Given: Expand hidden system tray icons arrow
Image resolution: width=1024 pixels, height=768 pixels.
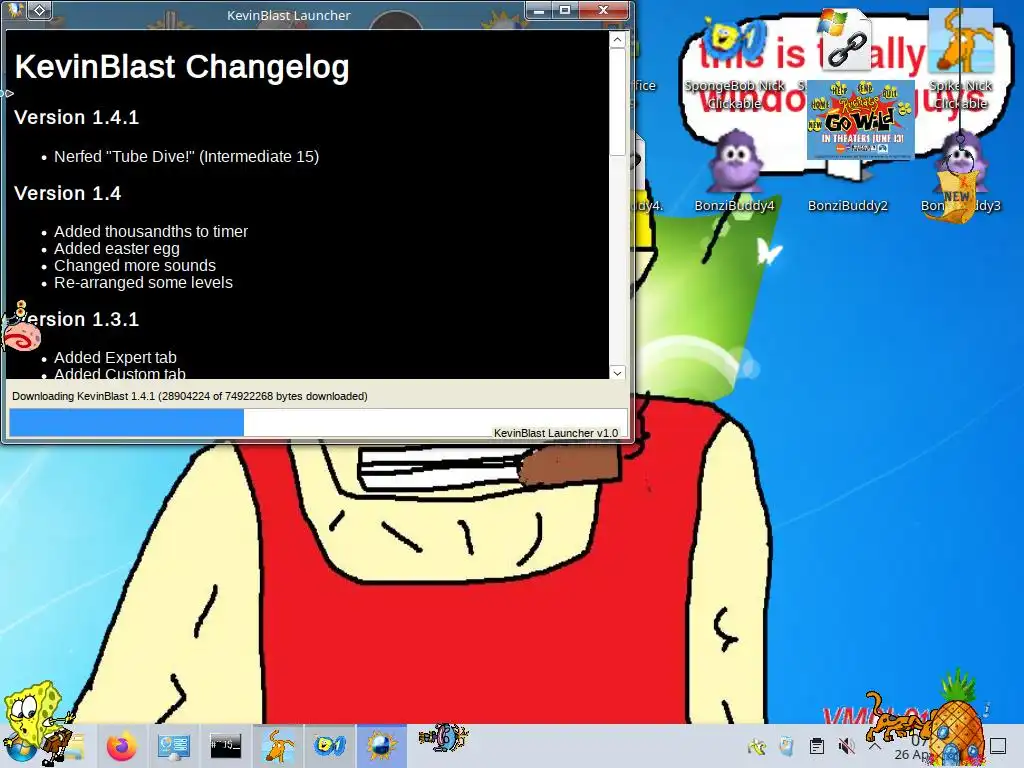Looking at the screenshot, I should [875, 746].
